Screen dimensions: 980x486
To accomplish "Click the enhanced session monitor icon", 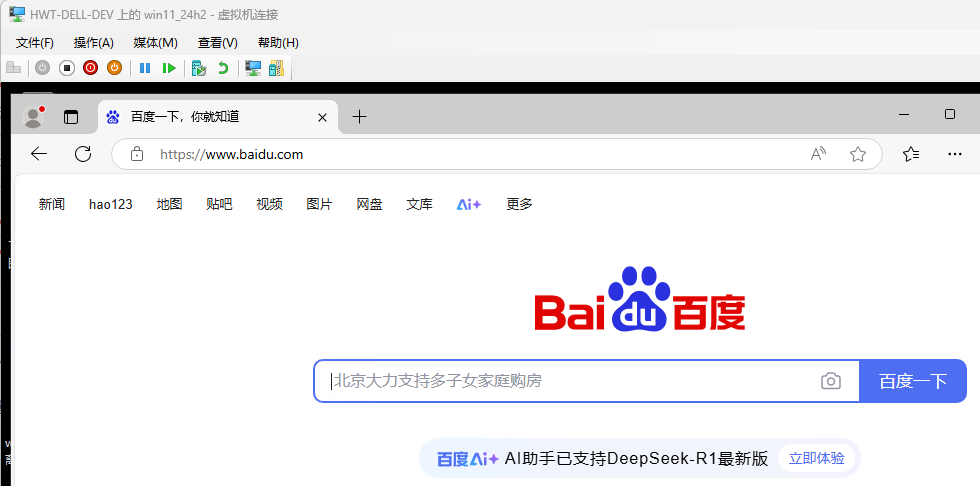I will 252,68.
